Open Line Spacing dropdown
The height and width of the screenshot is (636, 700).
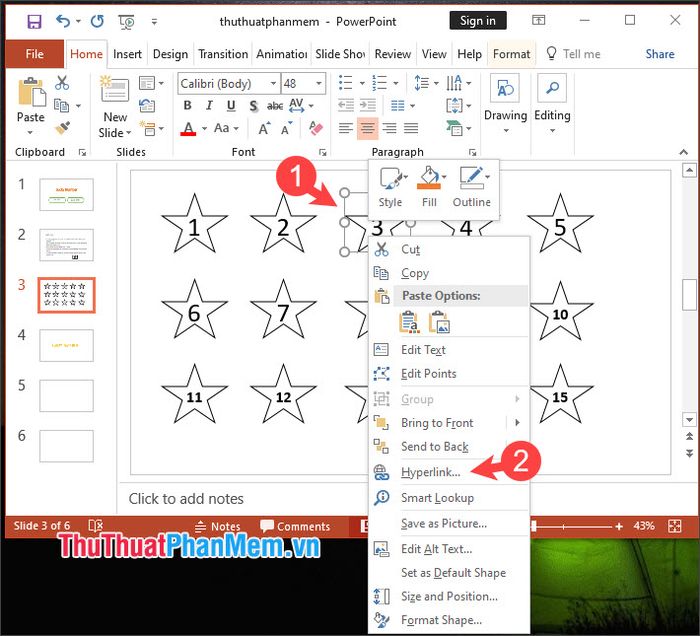(x=426, y=83)
